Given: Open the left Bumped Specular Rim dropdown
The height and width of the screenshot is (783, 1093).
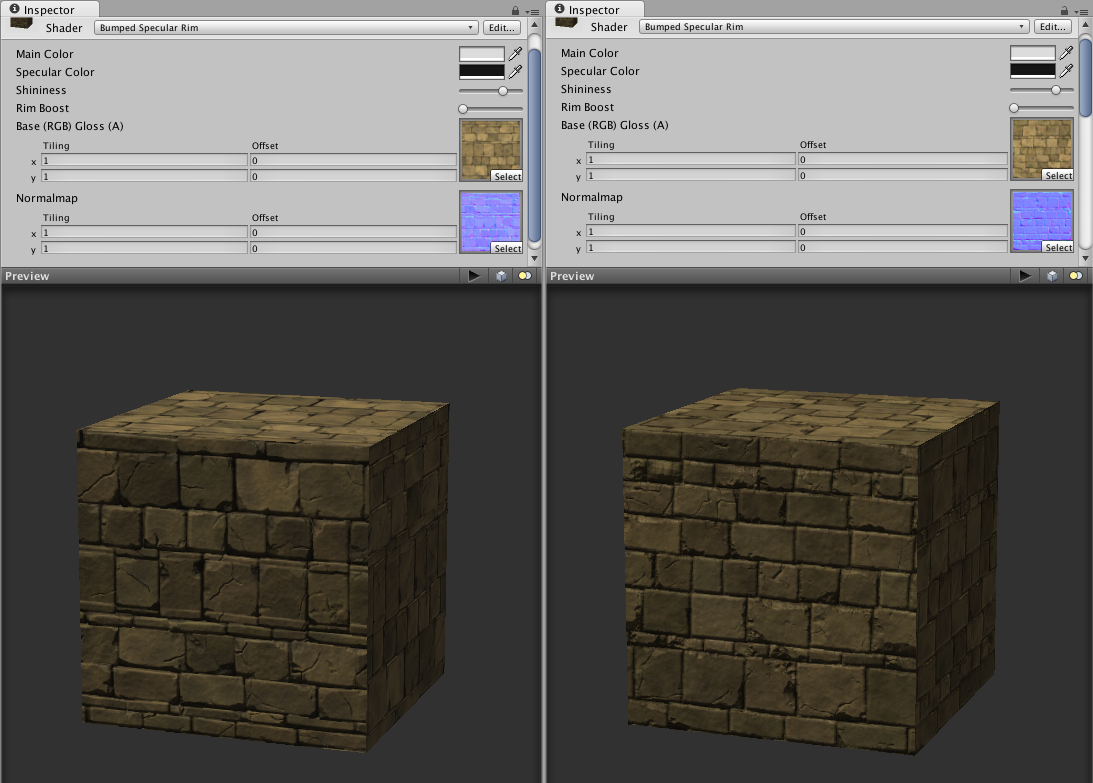Looking at the screenshot, I should tap(286, 28).
